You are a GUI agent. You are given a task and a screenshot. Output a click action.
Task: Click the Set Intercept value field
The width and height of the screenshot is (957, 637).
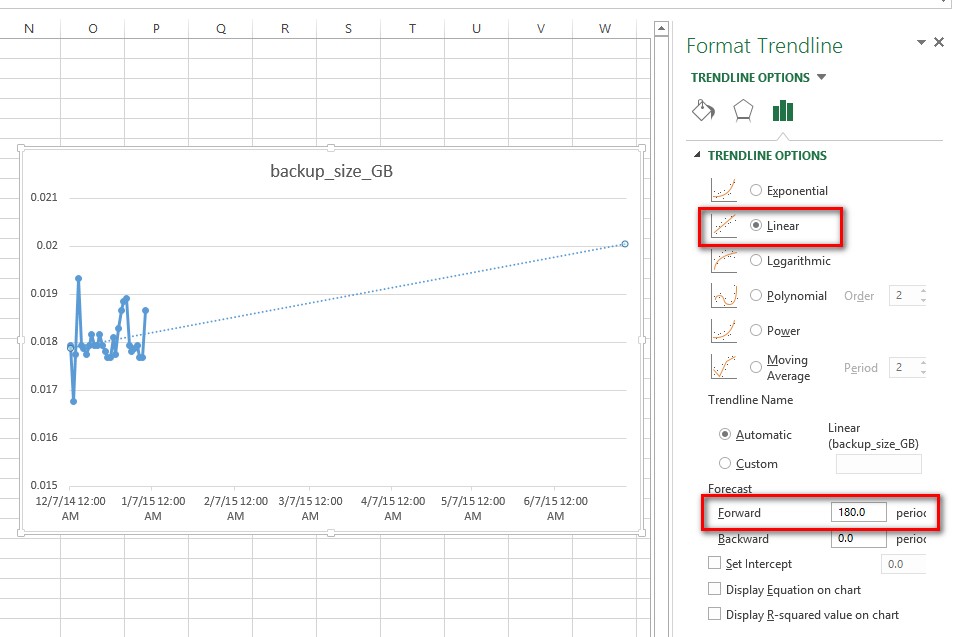pos(903,564)
